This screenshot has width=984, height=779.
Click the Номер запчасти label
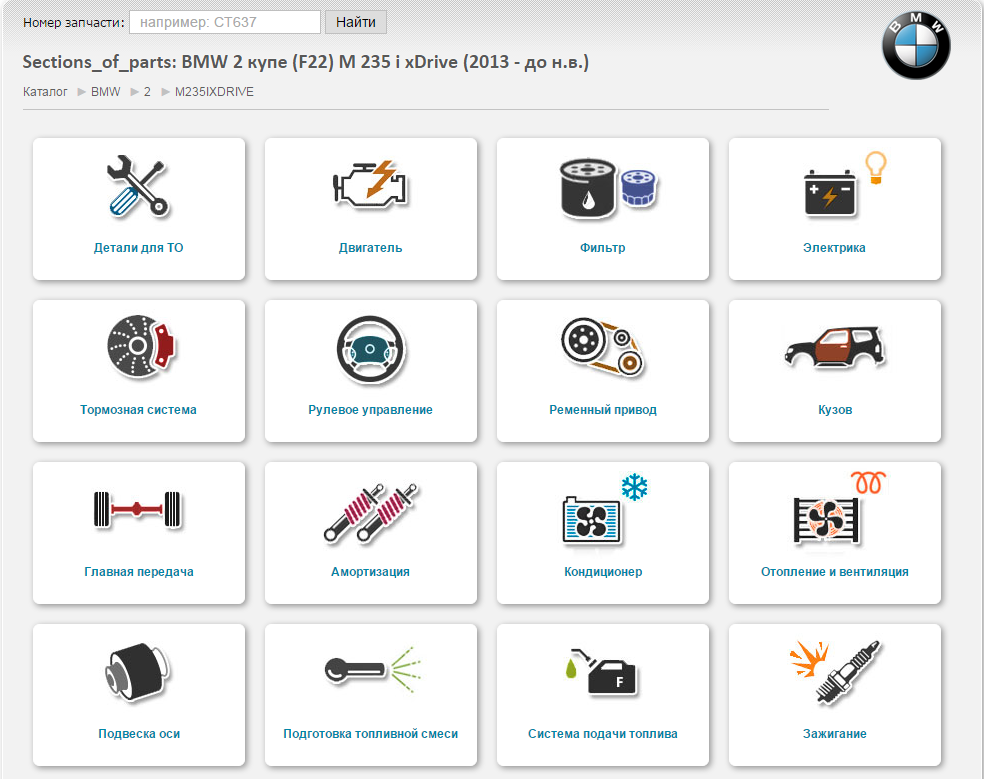tap(73, 23)
